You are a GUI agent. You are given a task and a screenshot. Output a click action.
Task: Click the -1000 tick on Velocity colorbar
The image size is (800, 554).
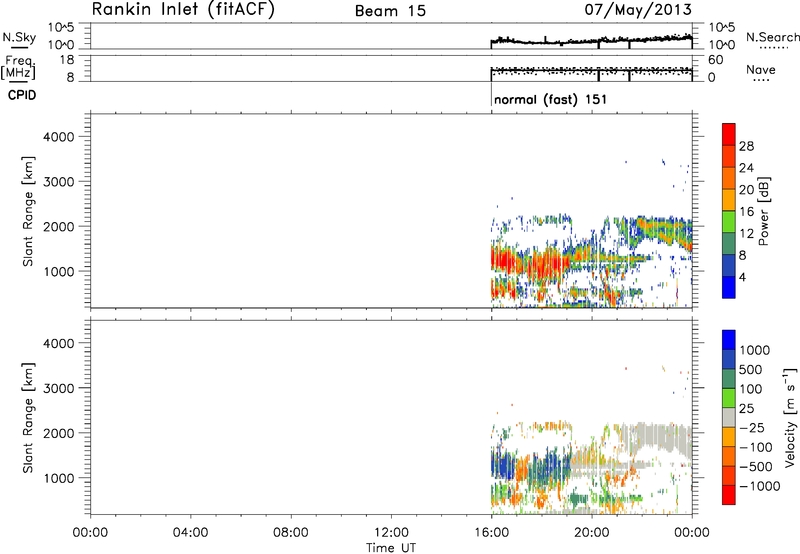[x=760, y=486]
